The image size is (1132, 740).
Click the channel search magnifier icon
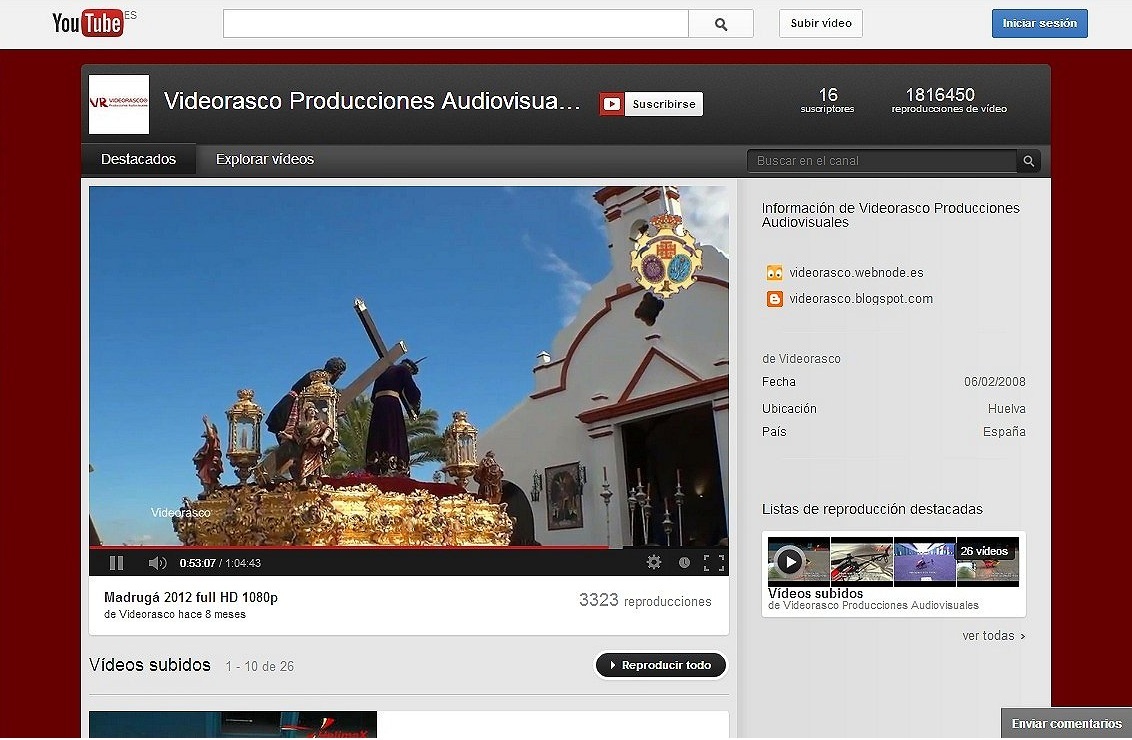point(1028,161)
